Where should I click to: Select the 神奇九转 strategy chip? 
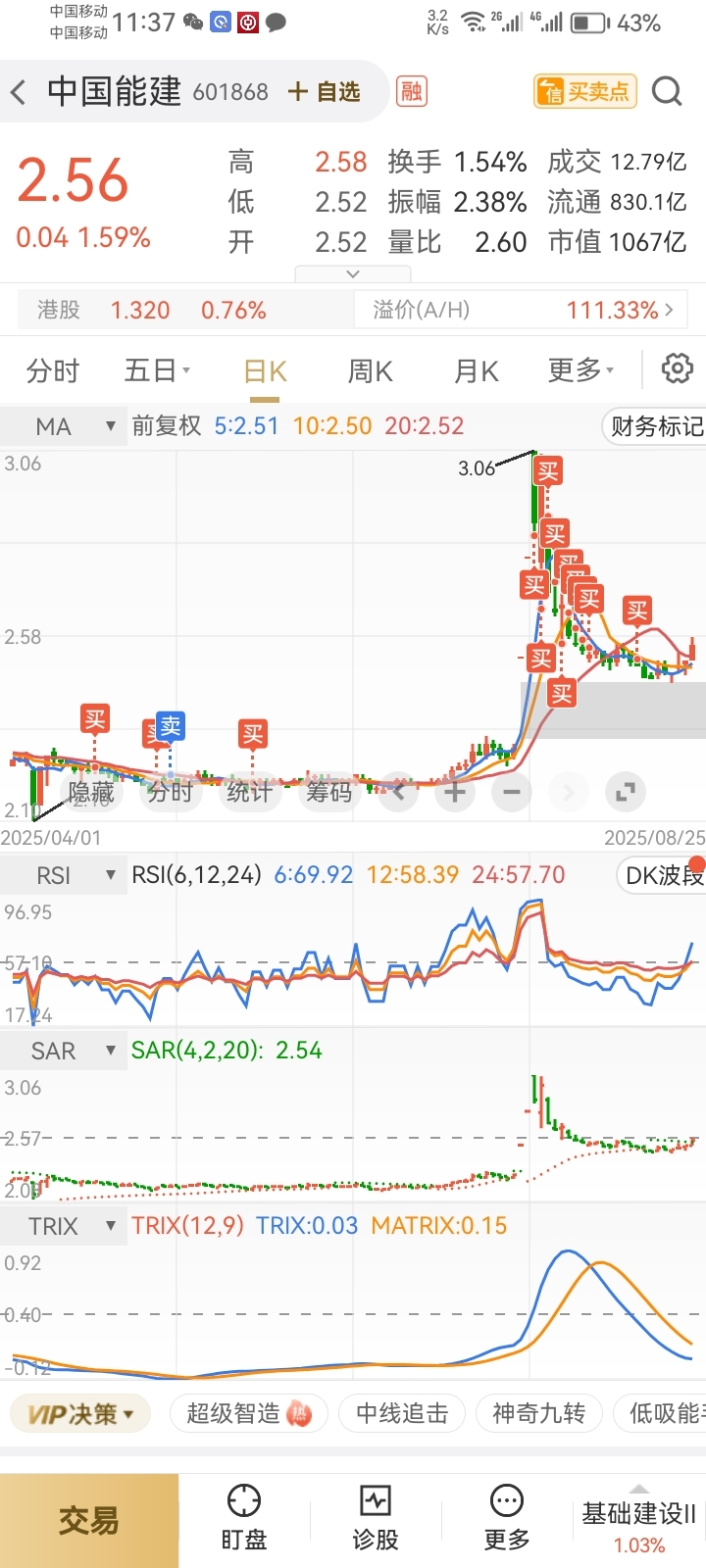point(538,1414)
